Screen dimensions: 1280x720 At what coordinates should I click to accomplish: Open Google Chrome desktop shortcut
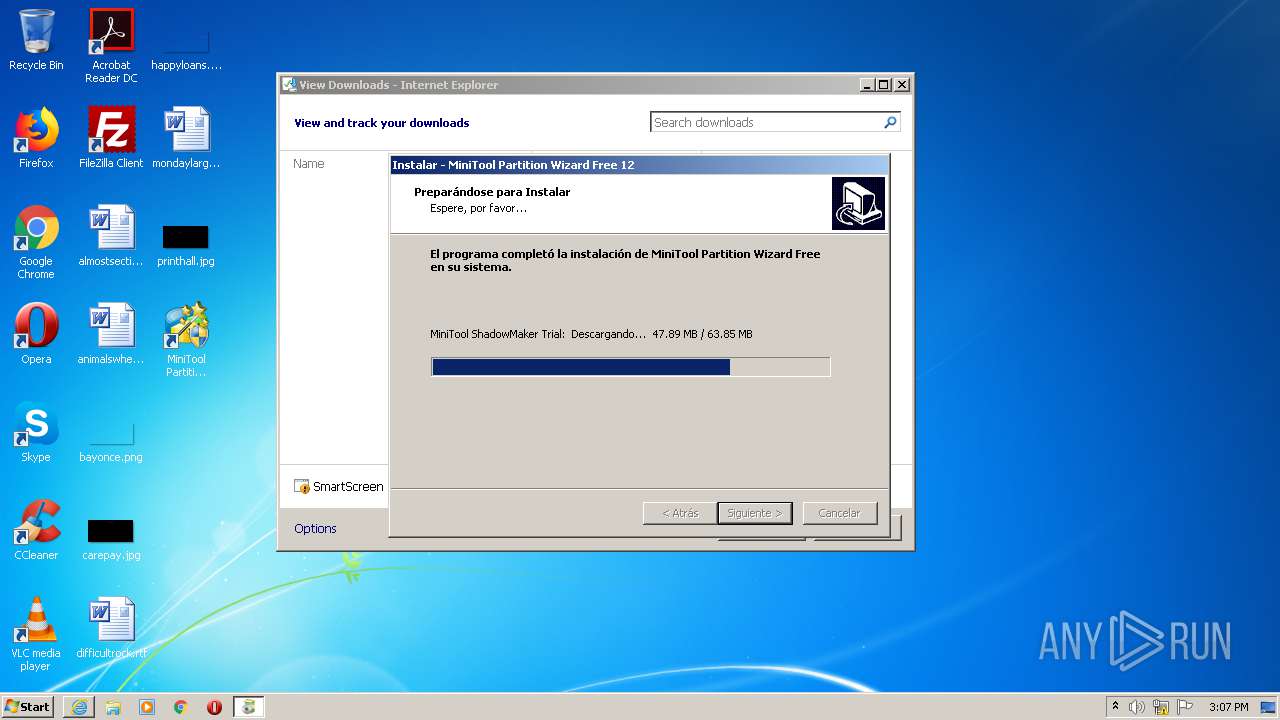36,242
